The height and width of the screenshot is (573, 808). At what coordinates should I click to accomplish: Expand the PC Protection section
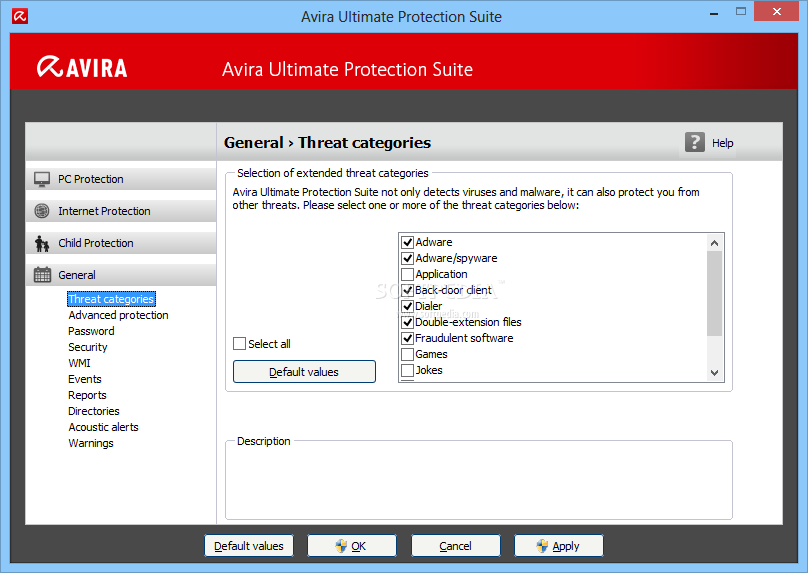tap(121, 179)
